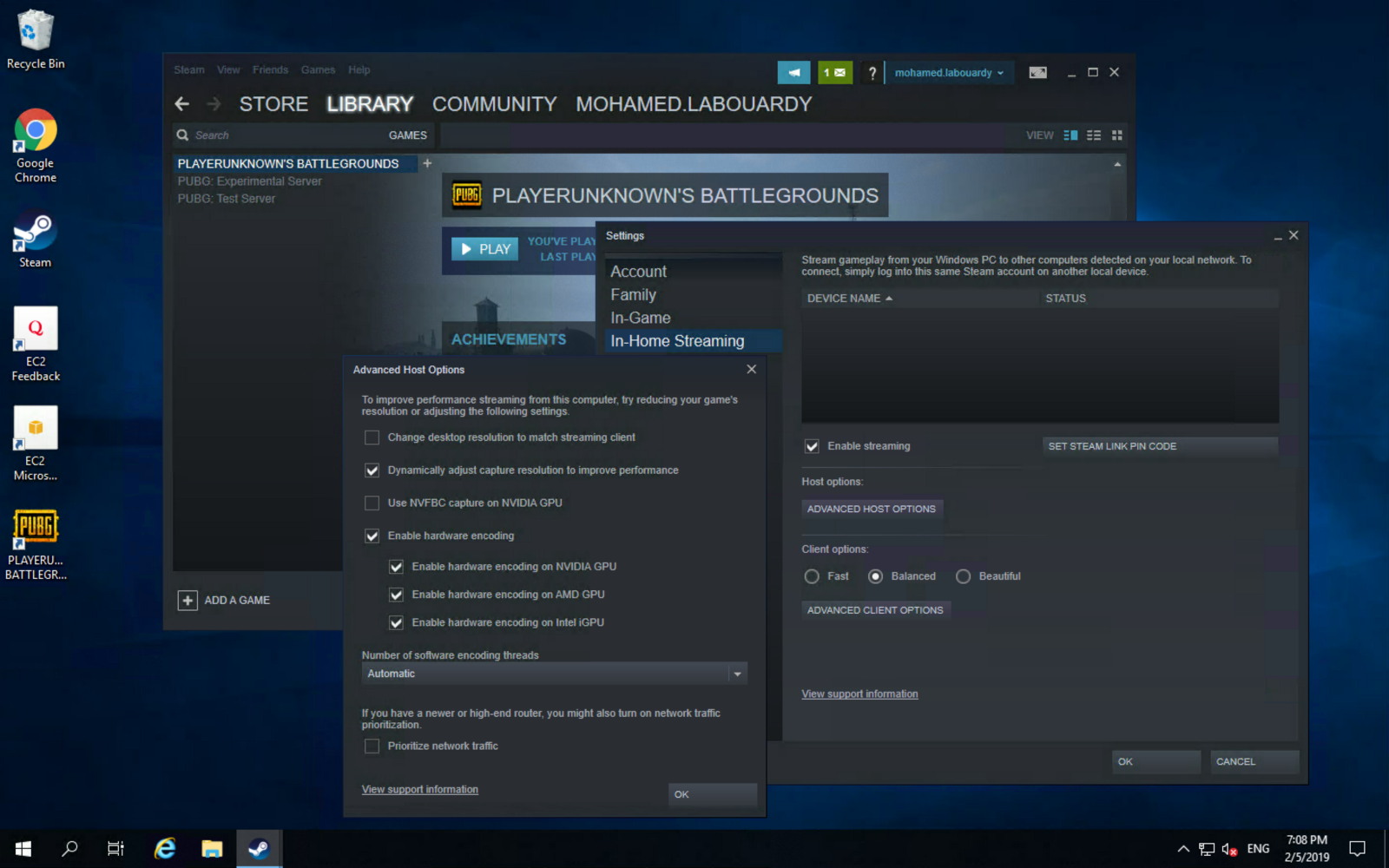Cancel the Settings dialog
Screen dimensions: 1389x868
1254,762
